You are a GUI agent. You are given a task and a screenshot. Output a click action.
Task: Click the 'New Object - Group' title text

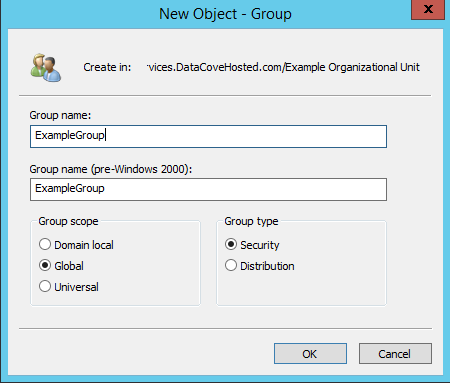[225, 14]
